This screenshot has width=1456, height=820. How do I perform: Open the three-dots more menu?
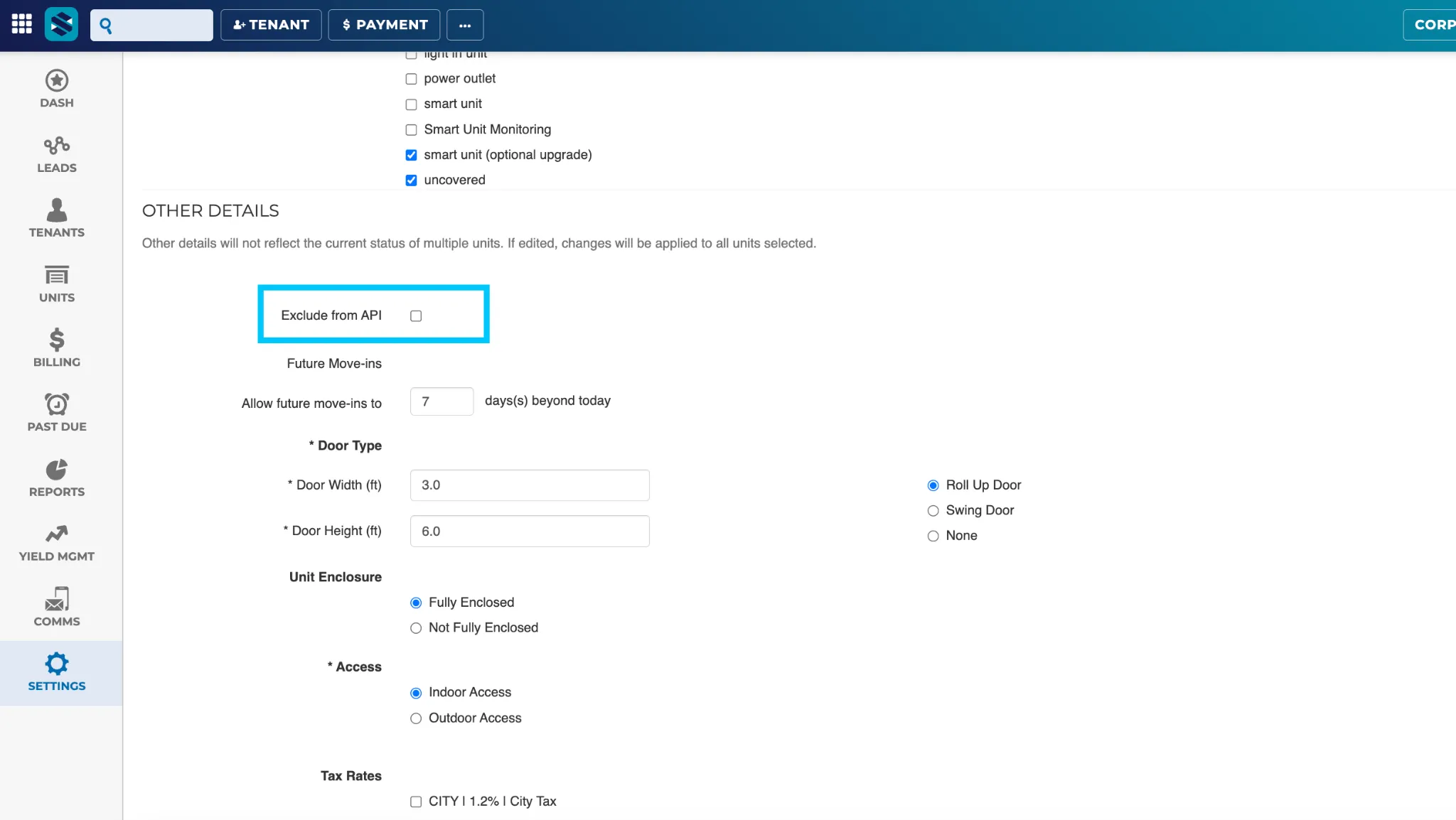coord(465,25)
